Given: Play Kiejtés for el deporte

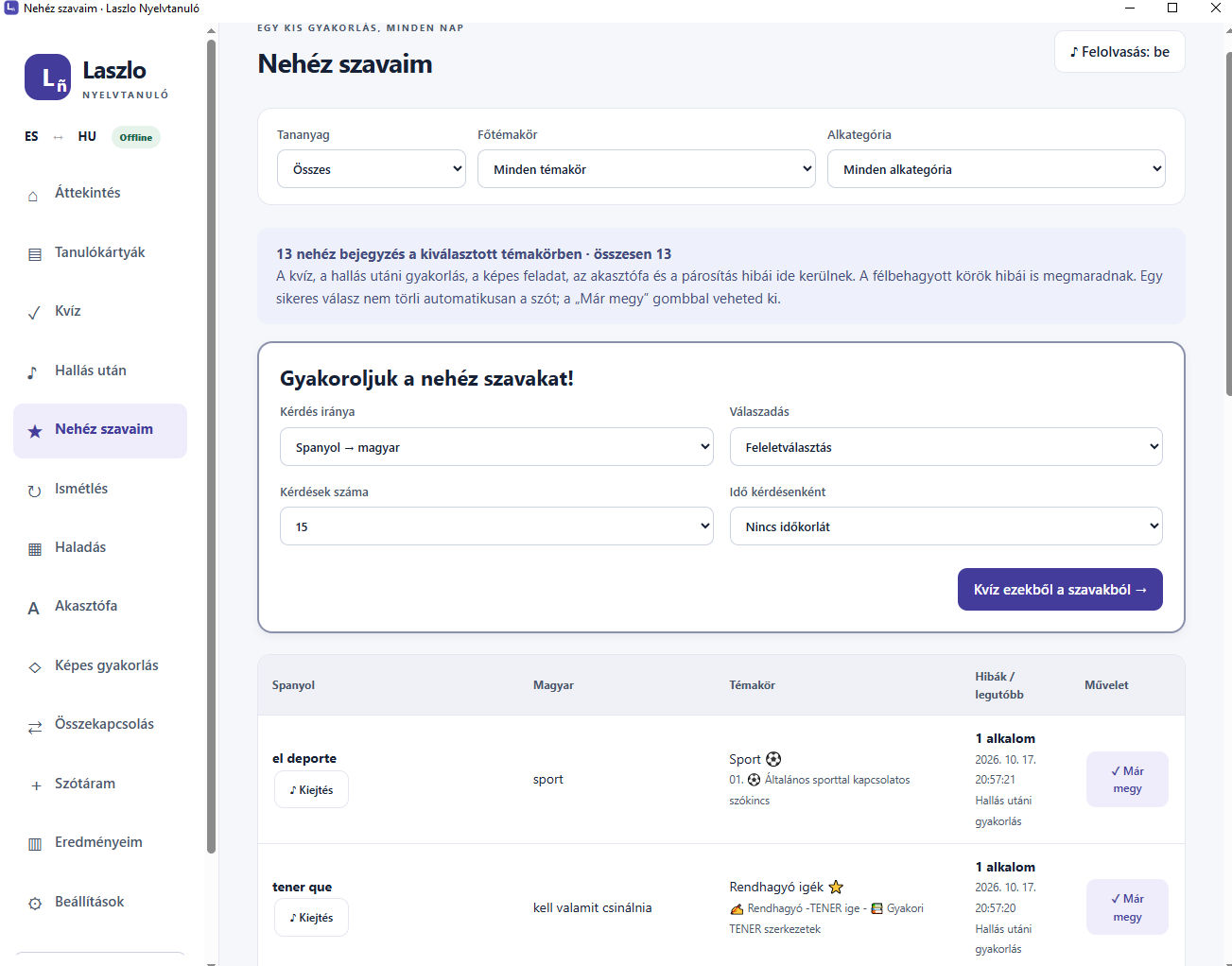Looking at the screenshot, I should tap(311, 790).
